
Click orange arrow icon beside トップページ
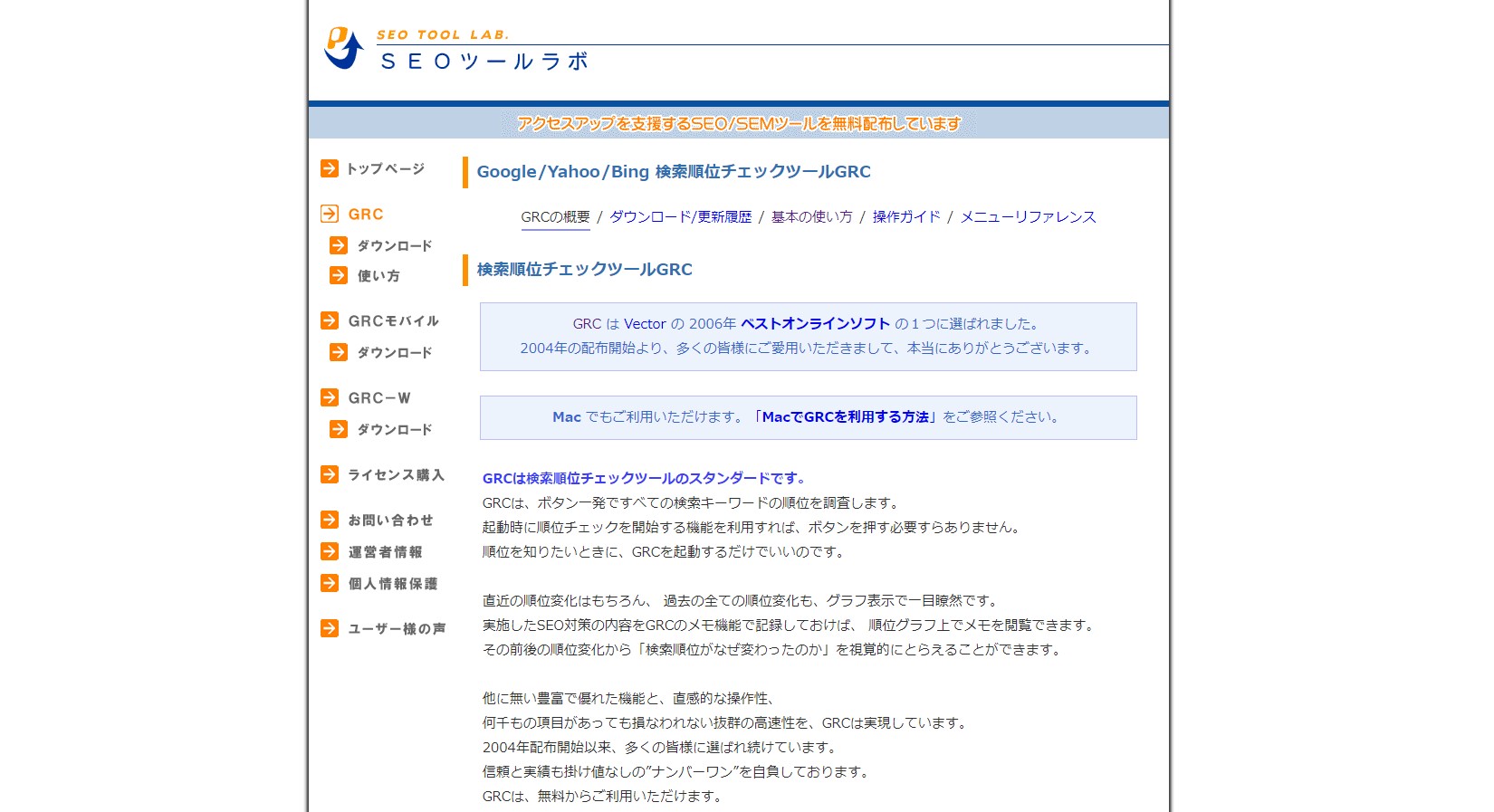coord(330,168)
